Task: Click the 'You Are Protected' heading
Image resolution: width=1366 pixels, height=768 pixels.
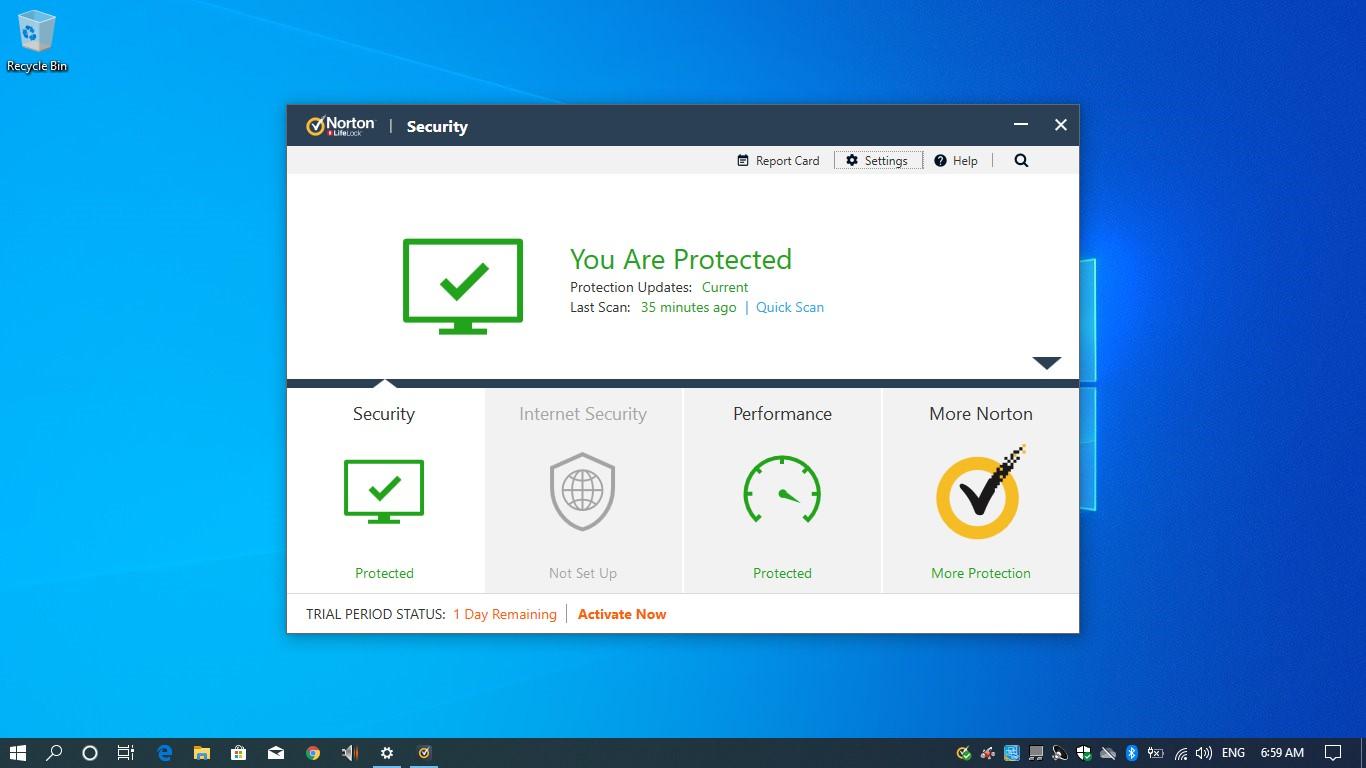Action: [x=681, y=259]
